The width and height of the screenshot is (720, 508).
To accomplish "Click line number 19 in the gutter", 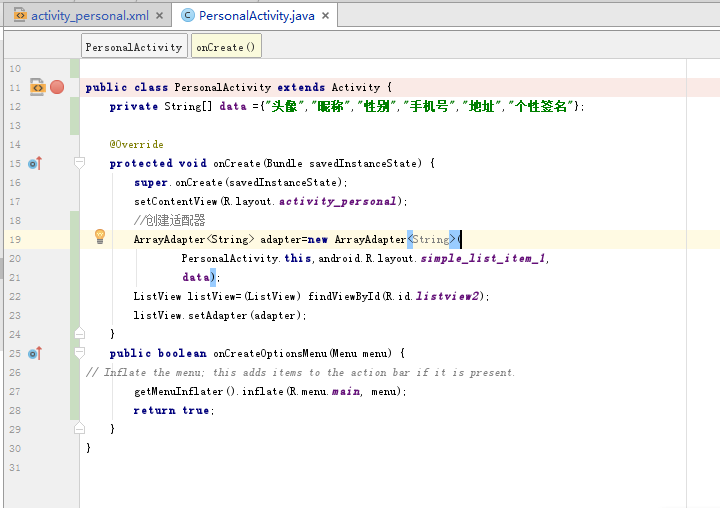I will 15,239.
